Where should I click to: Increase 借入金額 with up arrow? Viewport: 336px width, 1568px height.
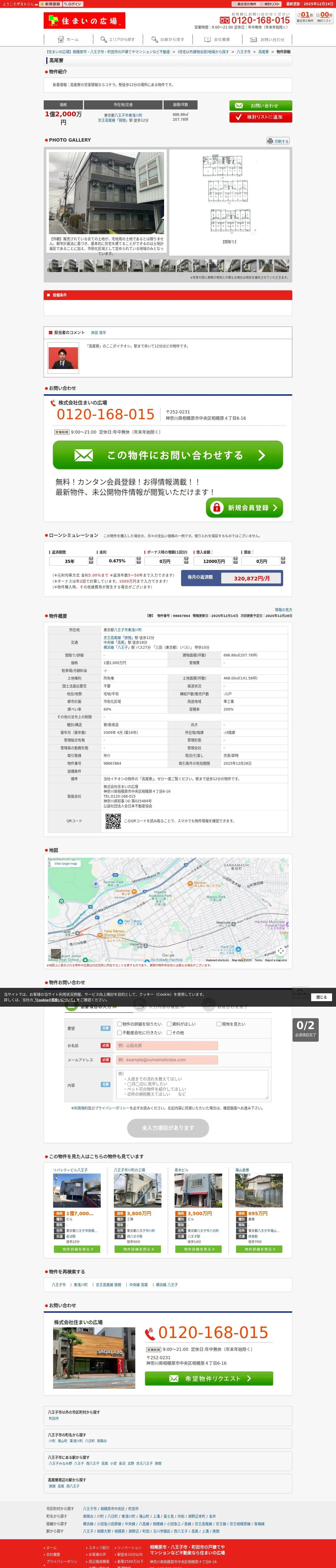click(235, 559)
